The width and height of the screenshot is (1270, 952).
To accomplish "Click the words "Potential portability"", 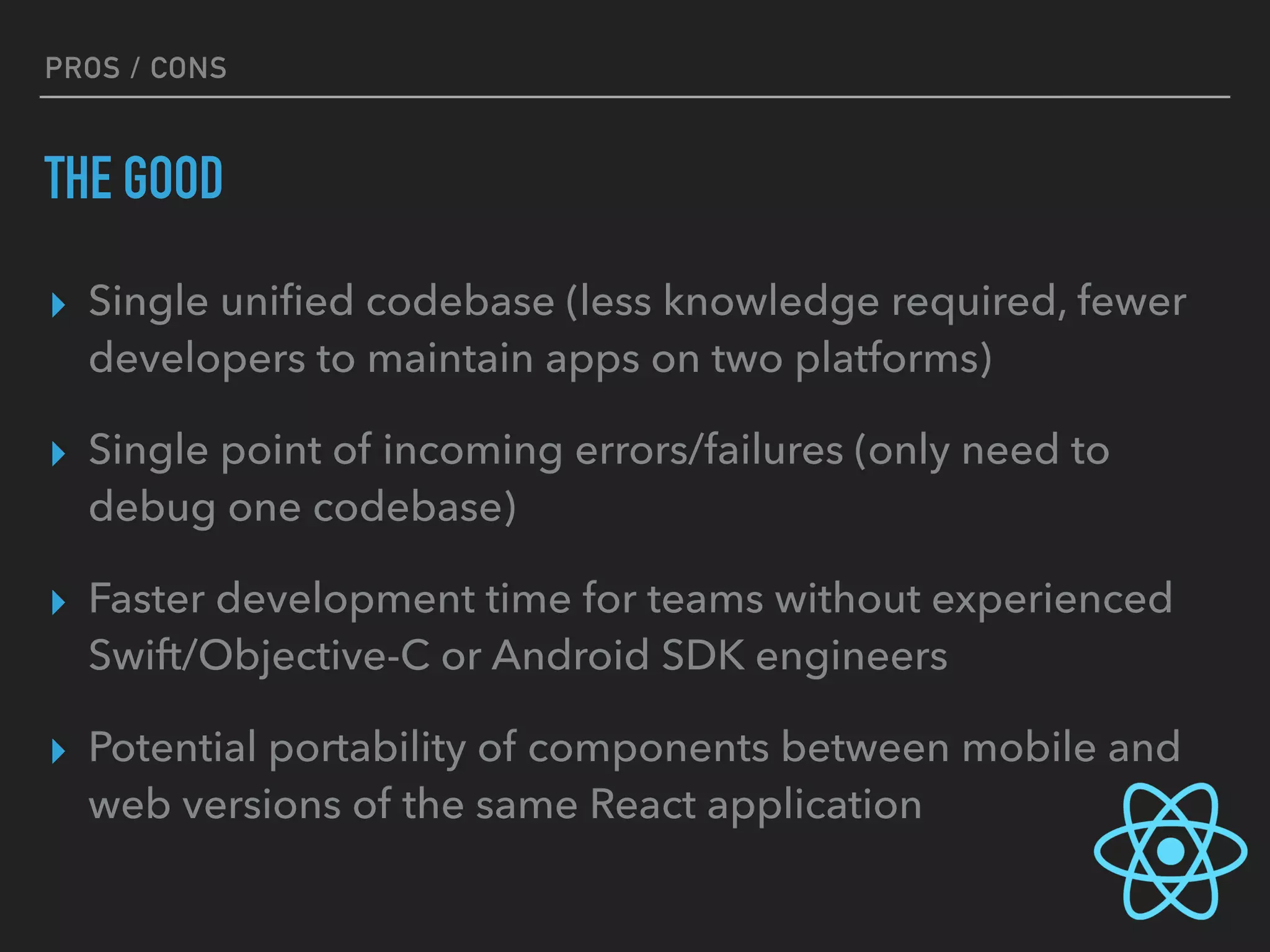I will (x=277, y=748).
